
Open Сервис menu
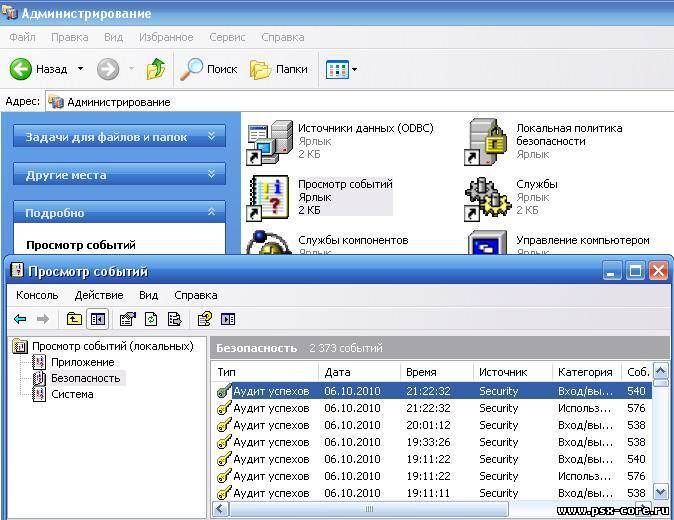pyautogui.click(x=227, y=37)
